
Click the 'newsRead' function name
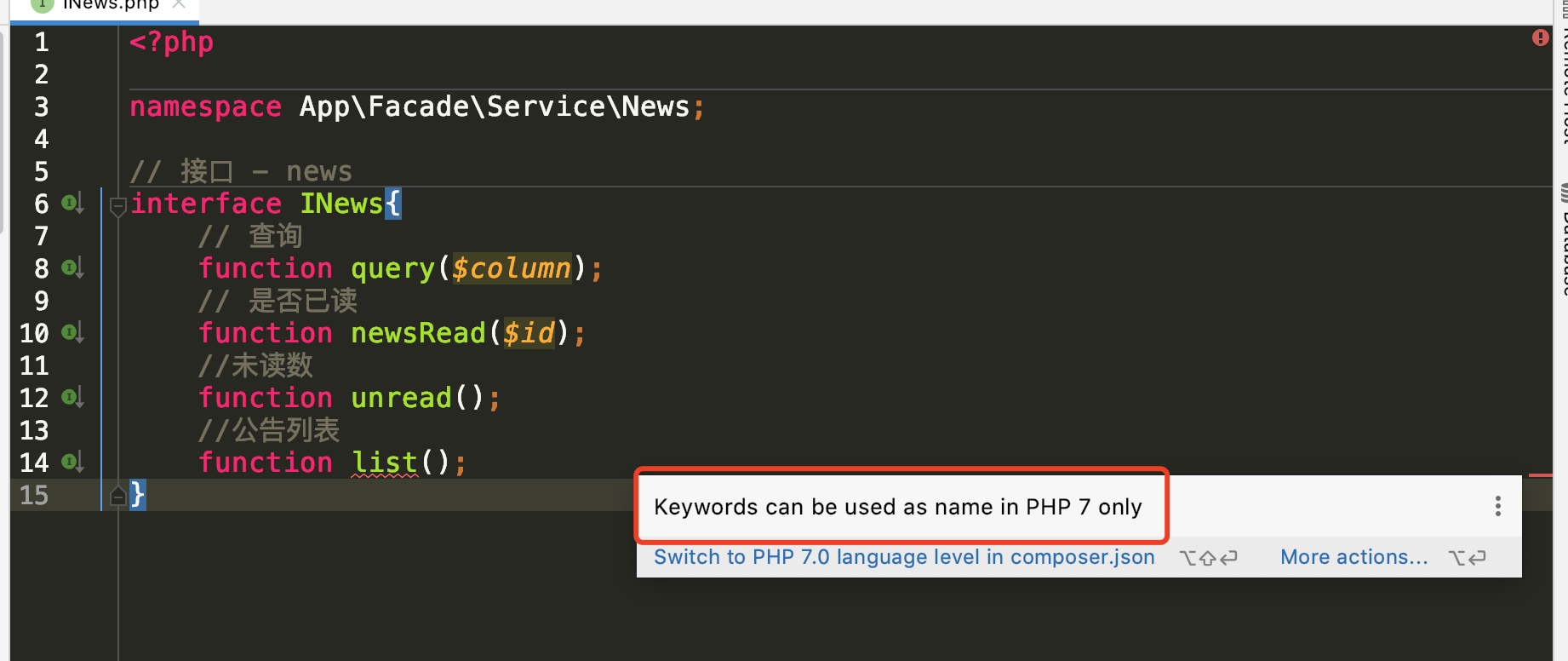418,333
